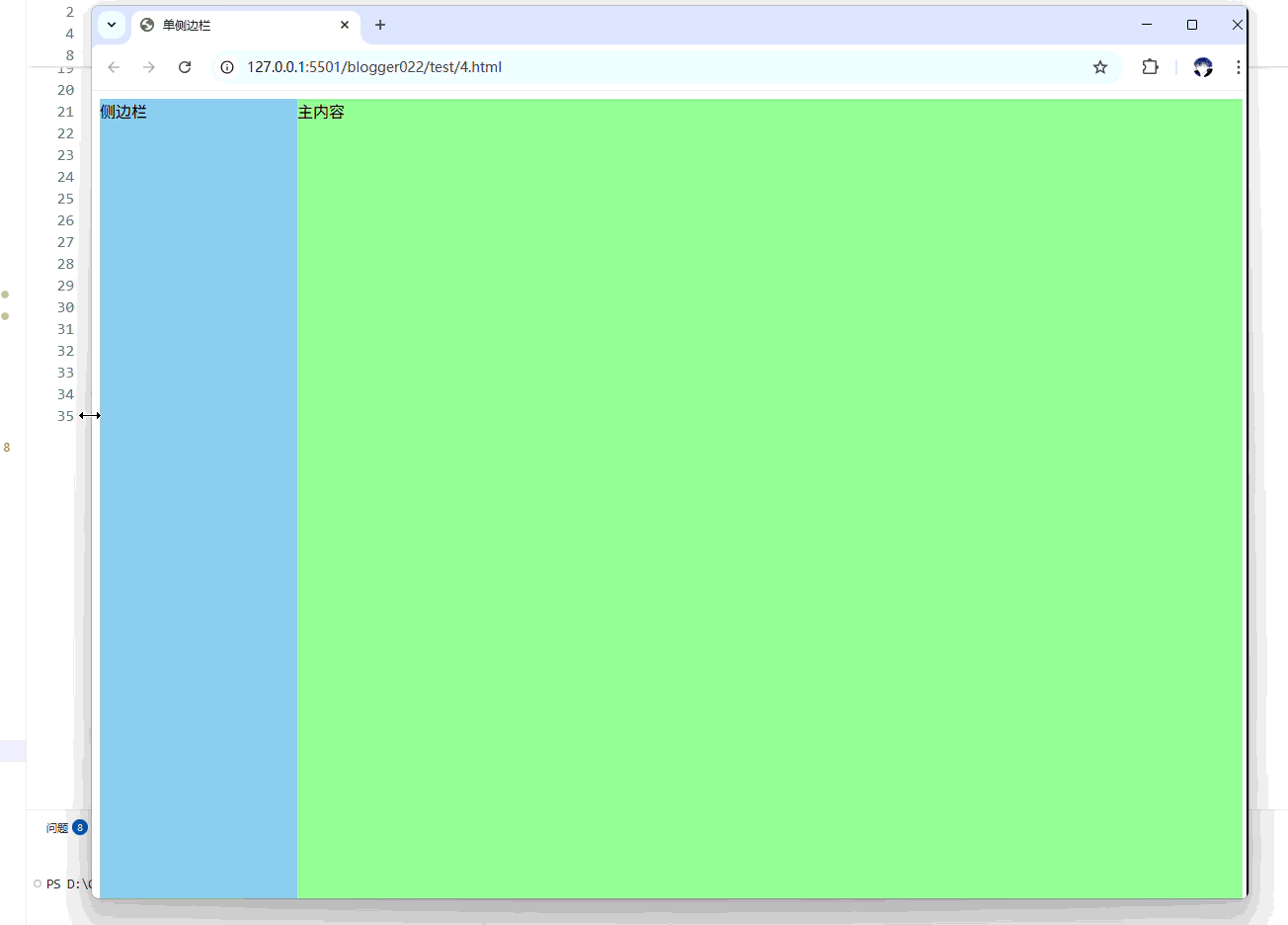Image resolution: width=1288 pixels, height=925 pixels.
Task: Click the 侧边栏 sidebar text
Action: (123, 112)
